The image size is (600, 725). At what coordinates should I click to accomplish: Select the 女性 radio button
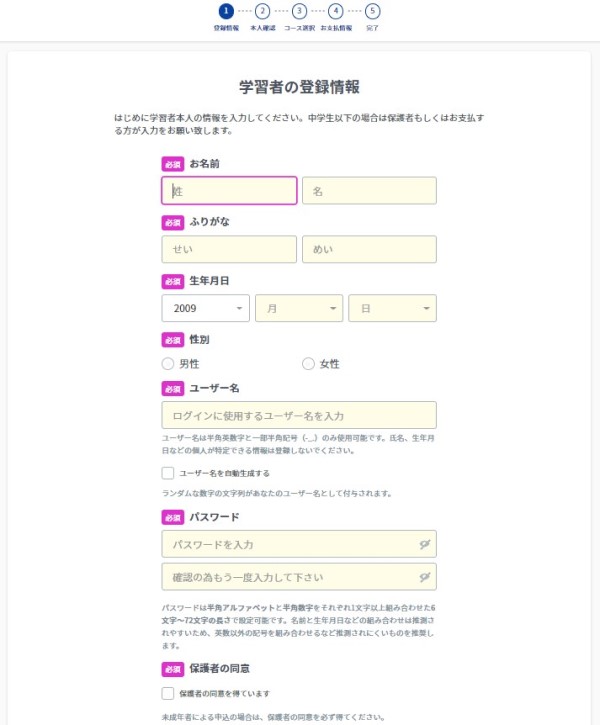click(308, 364)
